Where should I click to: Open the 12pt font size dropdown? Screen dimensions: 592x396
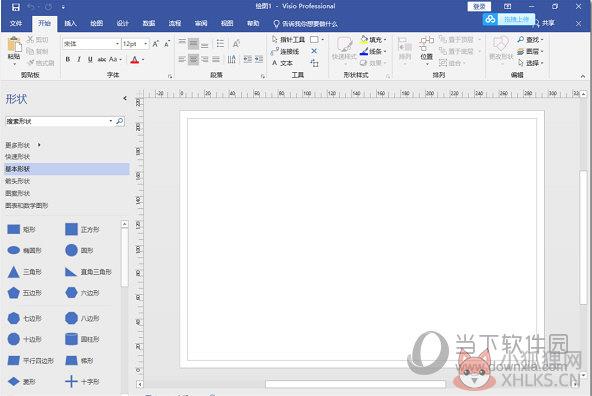(145, 44)
